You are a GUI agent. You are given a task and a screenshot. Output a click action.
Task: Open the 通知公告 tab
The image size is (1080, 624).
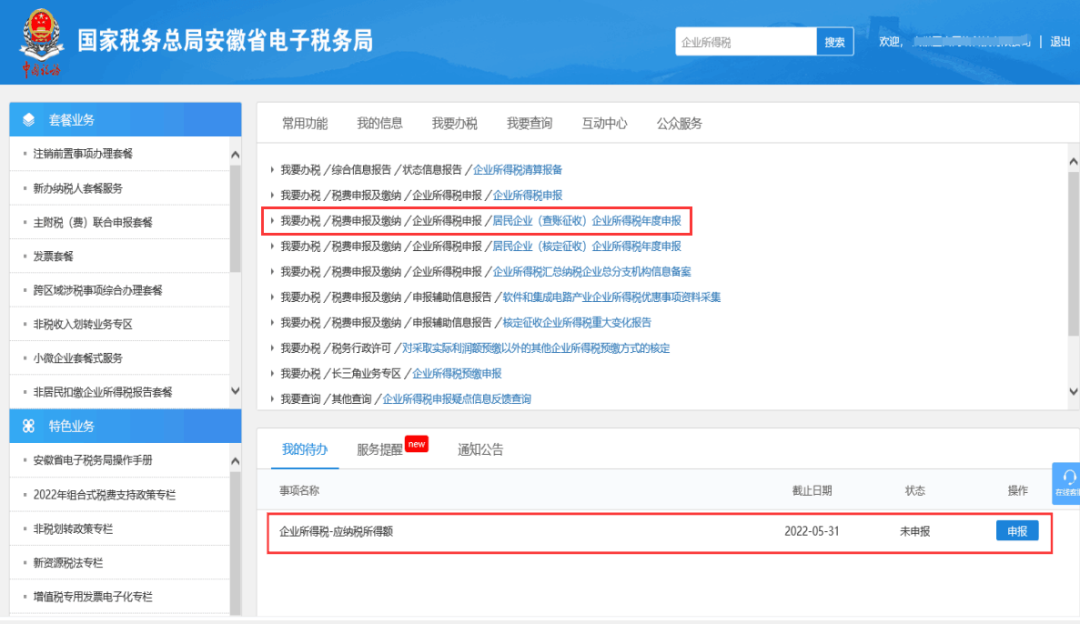(481, 450)
